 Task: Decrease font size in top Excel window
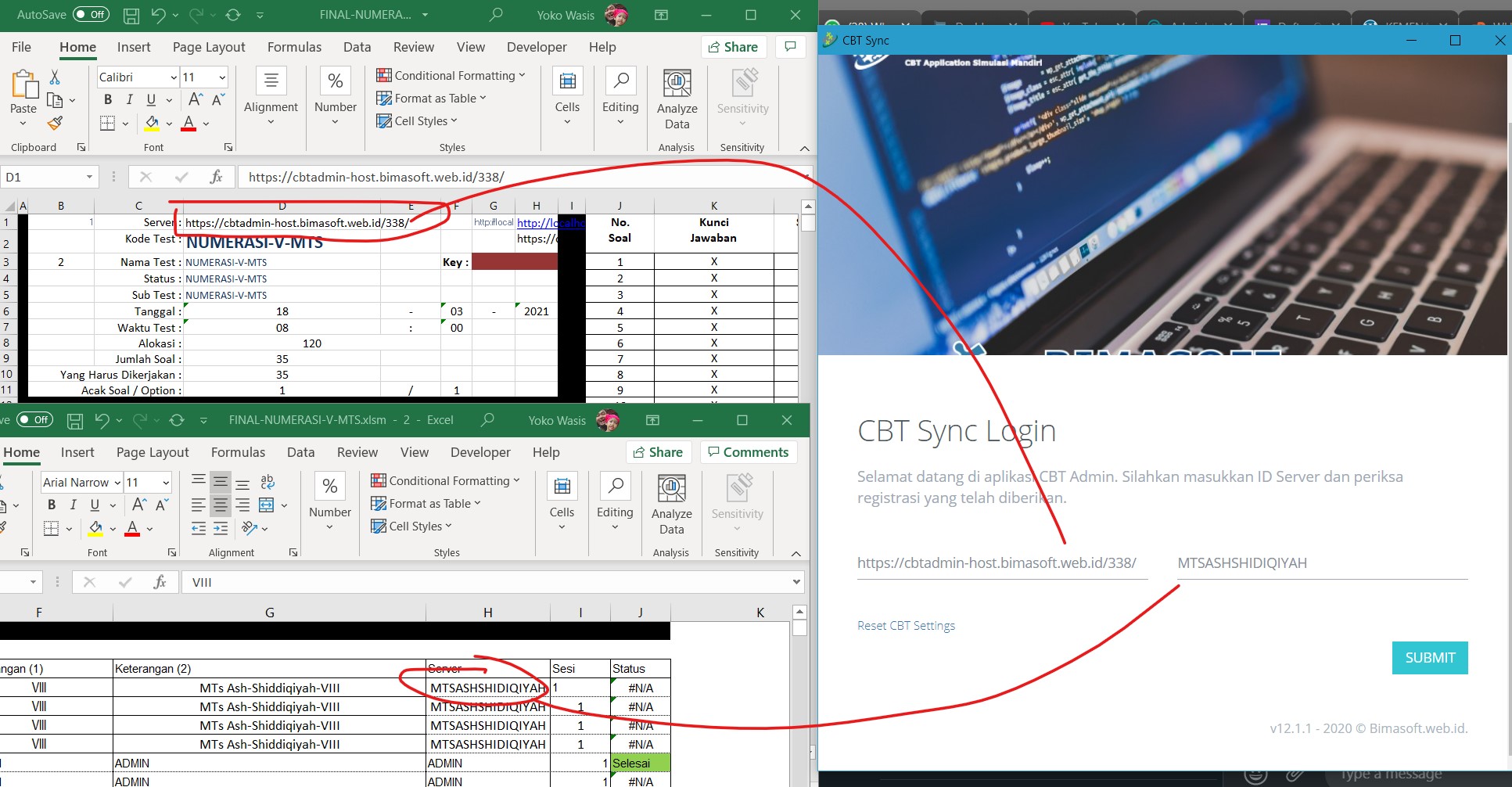(218, 99)
